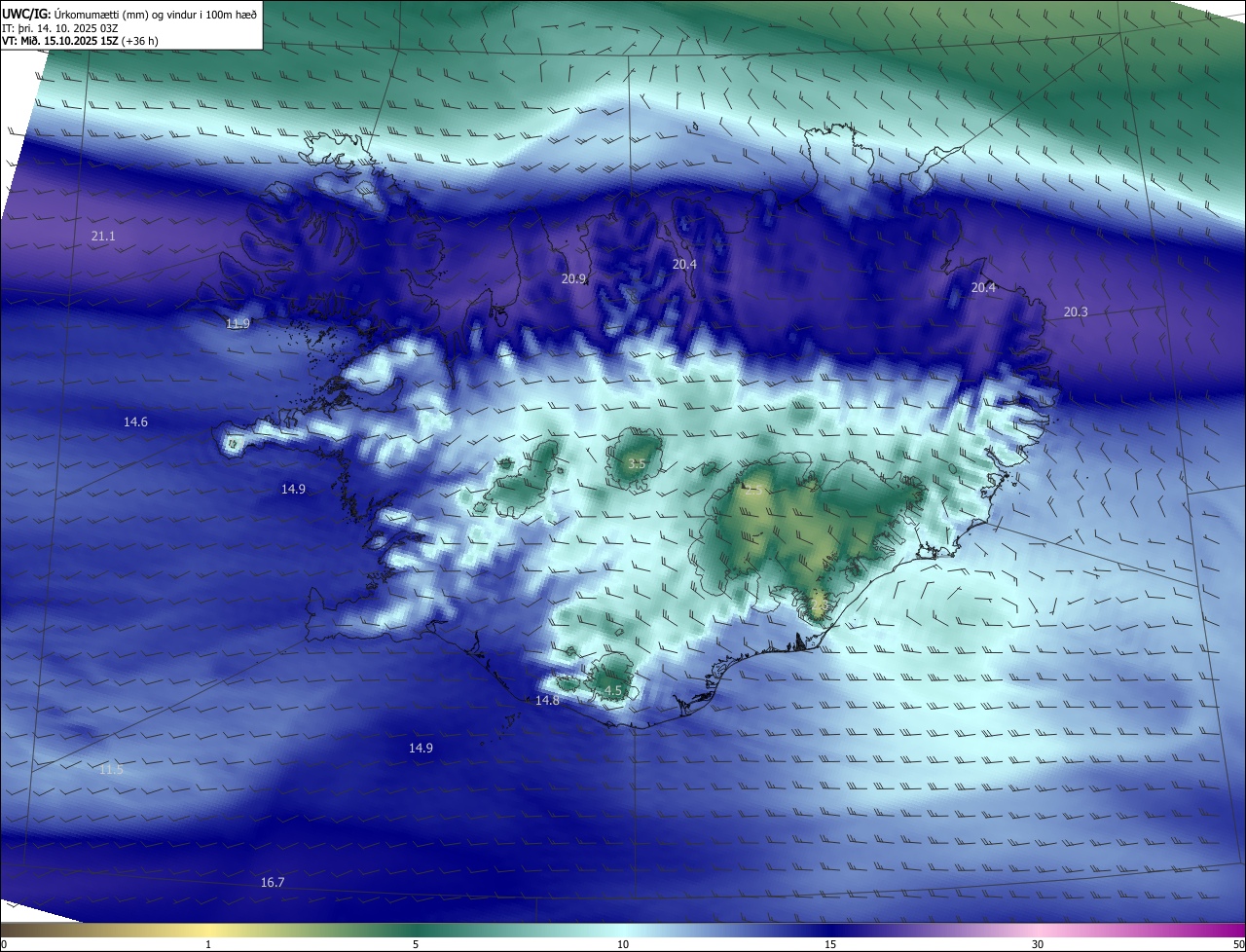Click the 1 tick on color scale
The height and width of the screenshot is (952, 1246).
(x=208, y=944)
